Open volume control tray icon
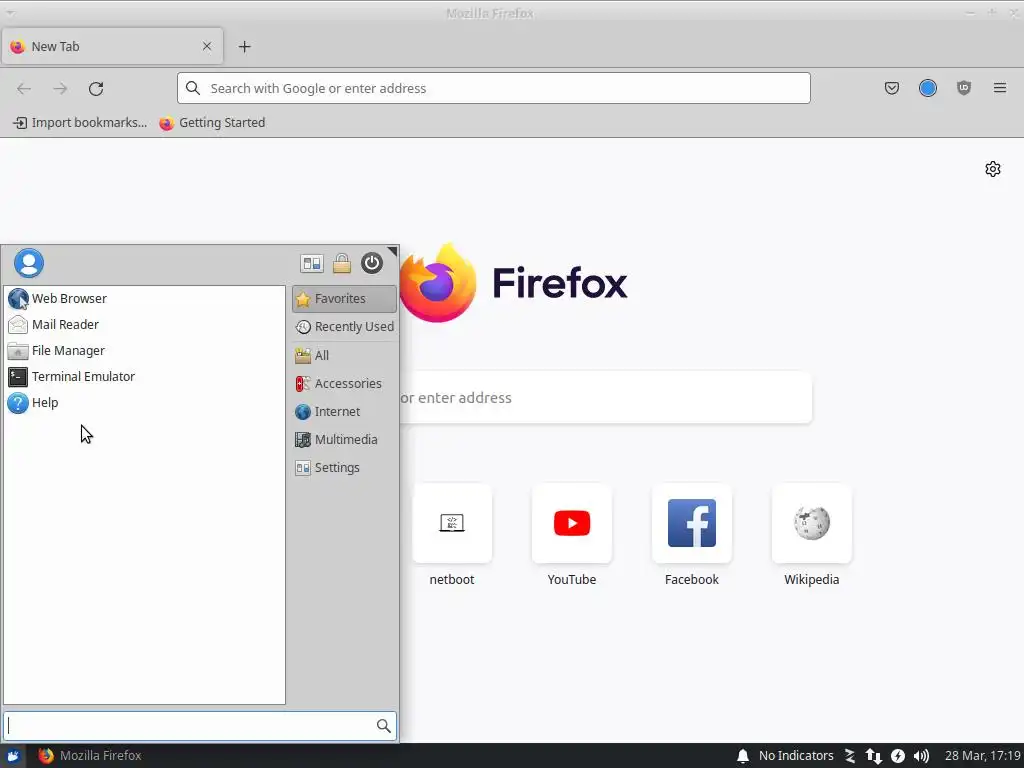 click(921, 756)
